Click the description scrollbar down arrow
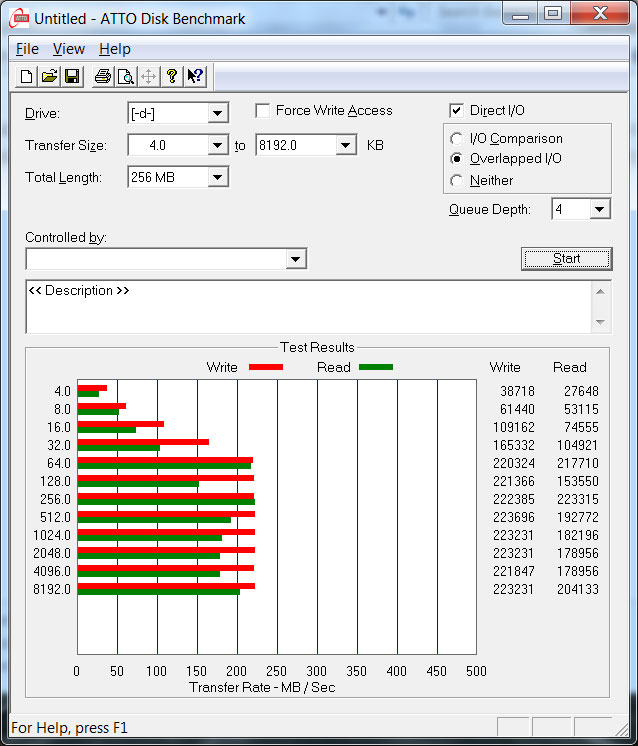Viewport: 638px width, 746px height. 600,322
